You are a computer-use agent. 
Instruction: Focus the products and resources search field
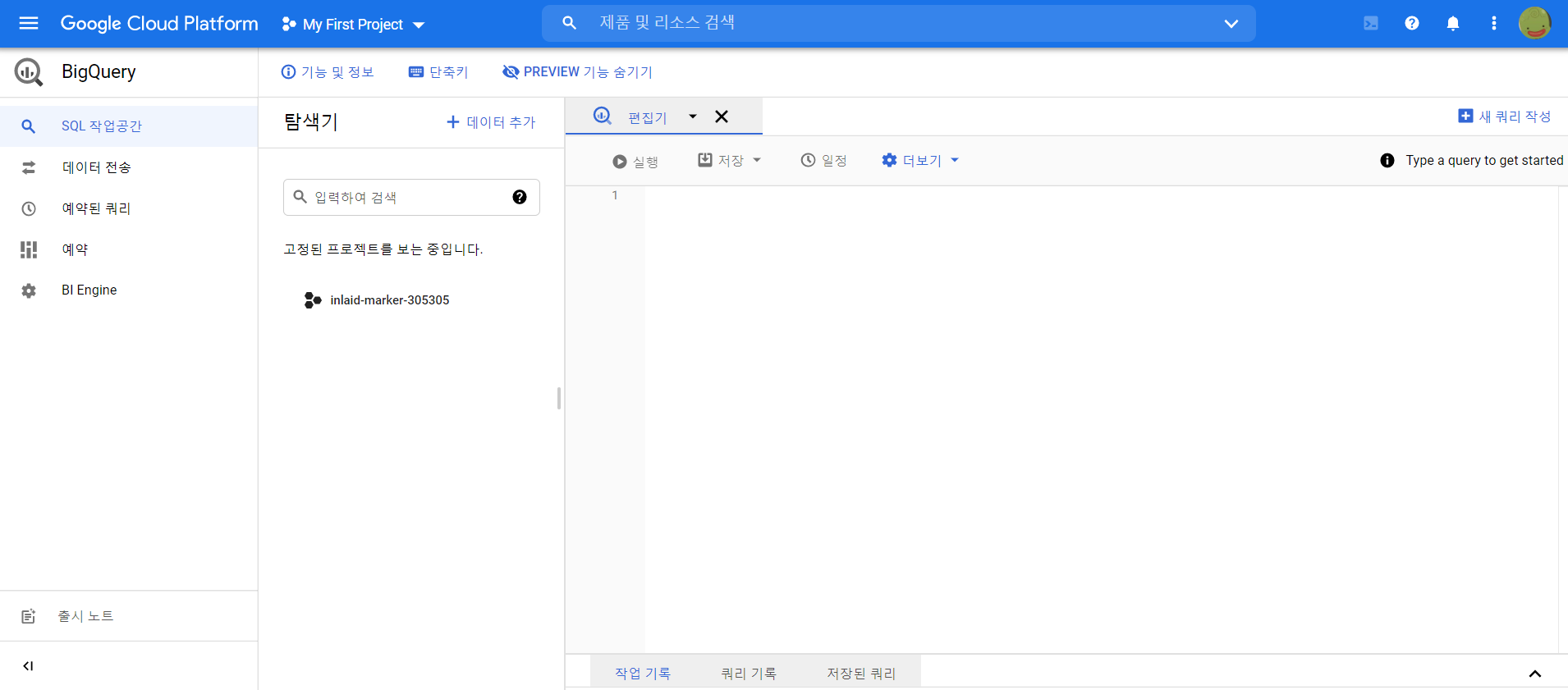click(x=899, y=23)
